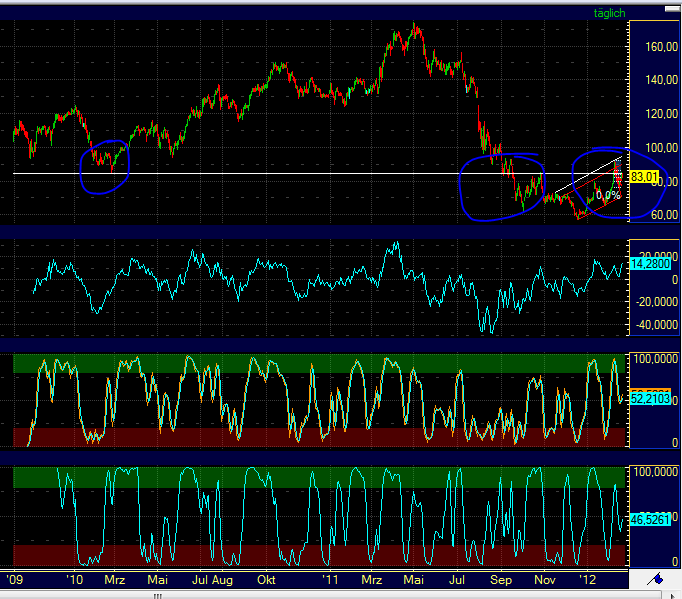Click the Nov date axis label
Screen dimensions: 682x599
pos(545,580)
